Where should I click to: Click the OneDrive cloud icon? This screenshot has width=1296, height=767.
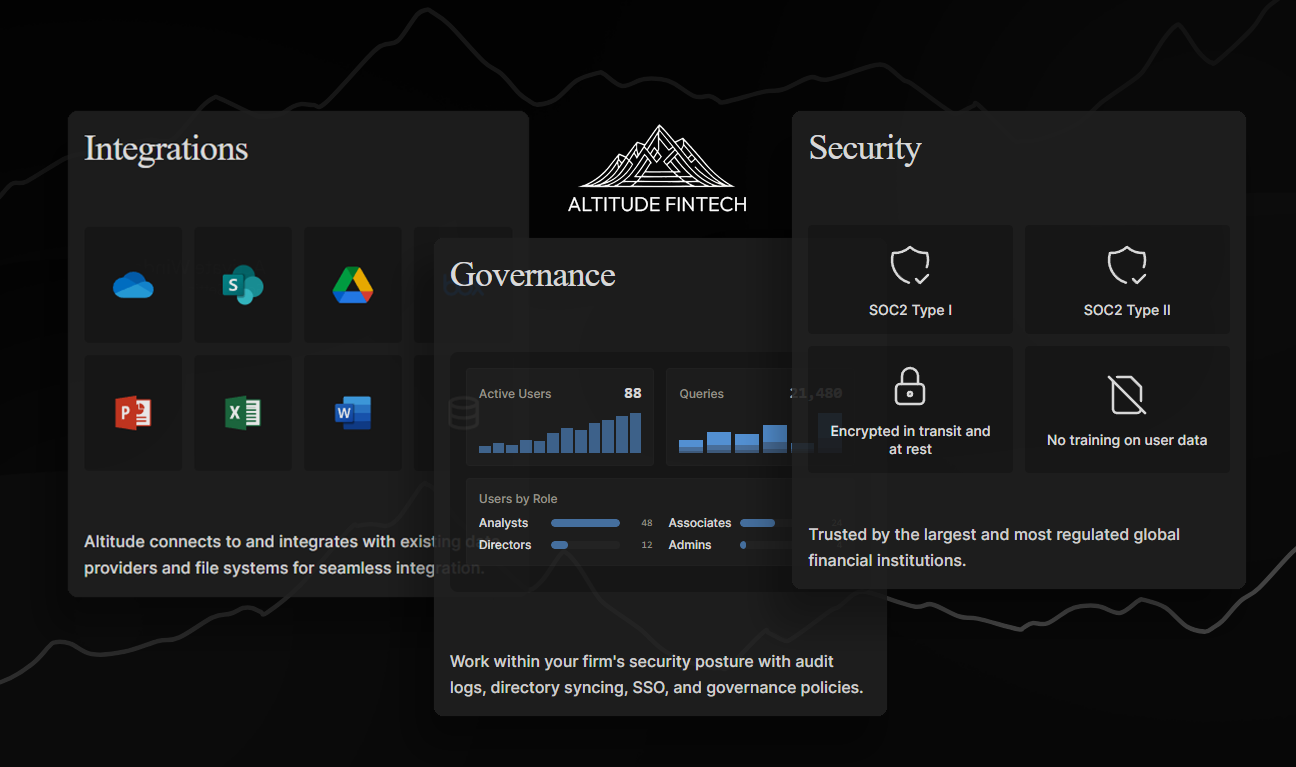pyautogui.click(x=133, y=286)
